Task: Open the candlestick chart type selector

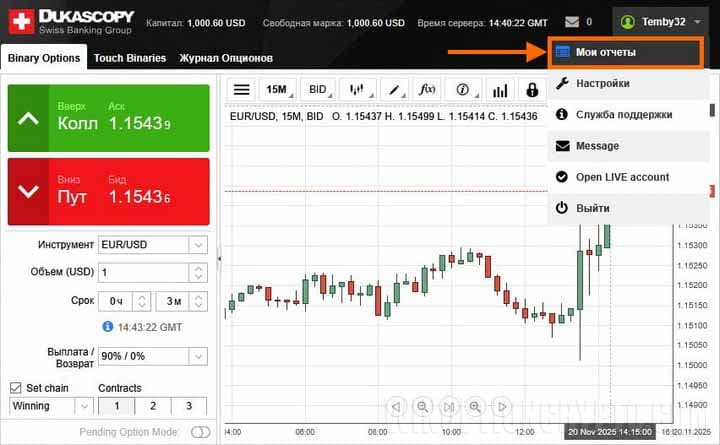Action: click(357, 89)
